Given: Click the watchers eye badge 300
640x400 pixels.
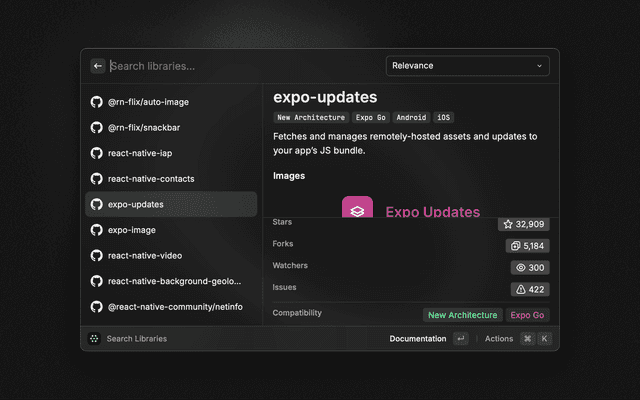Looking at the screenshot, I should tap(529, 268).
